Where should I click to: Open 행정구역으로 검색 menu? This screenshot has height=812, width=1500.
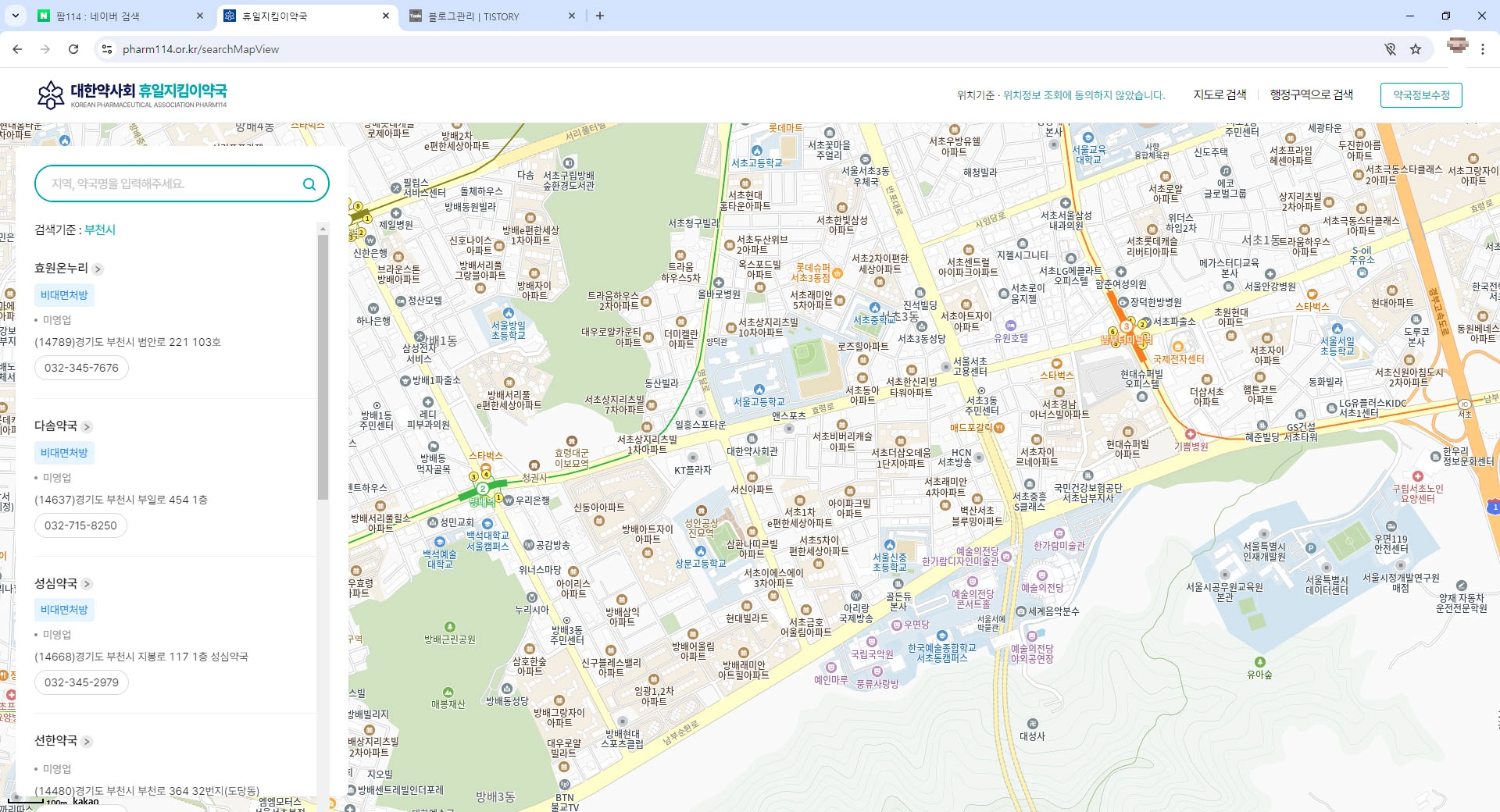pos(1311,94)
